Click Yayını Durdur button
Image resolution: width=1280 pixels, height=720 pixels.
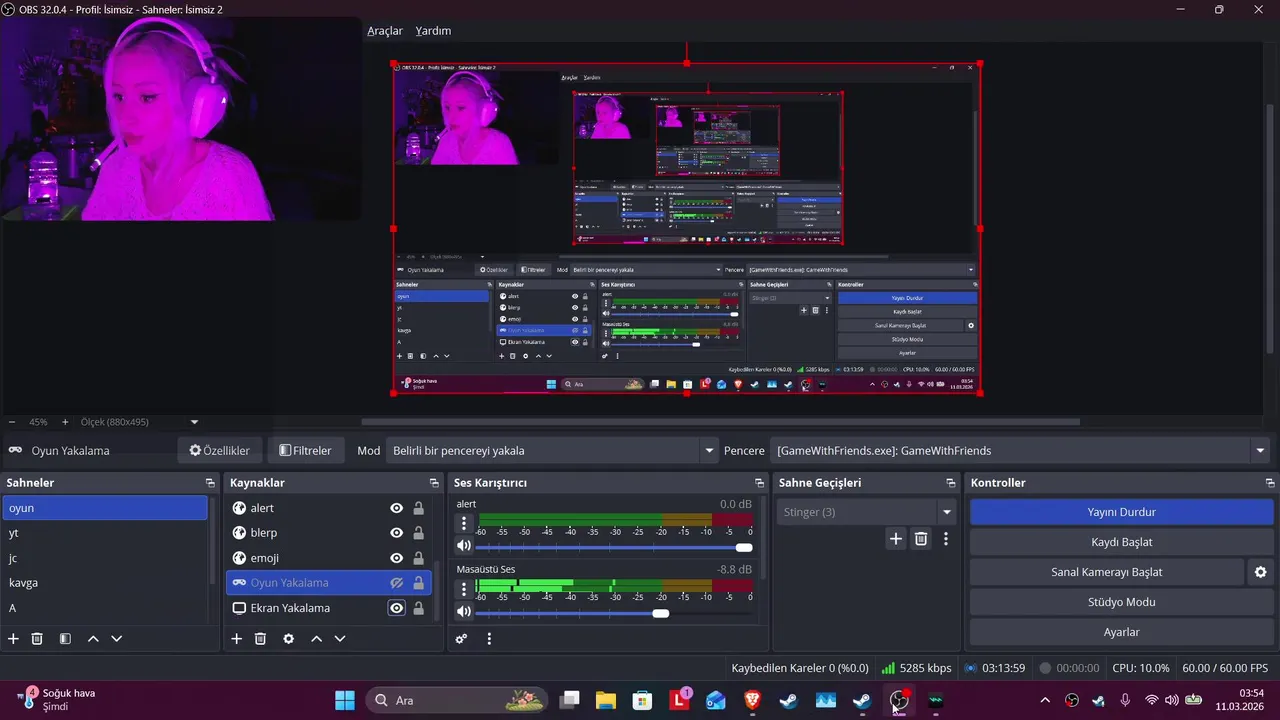pyautogui.click(x=1122, y=512)
